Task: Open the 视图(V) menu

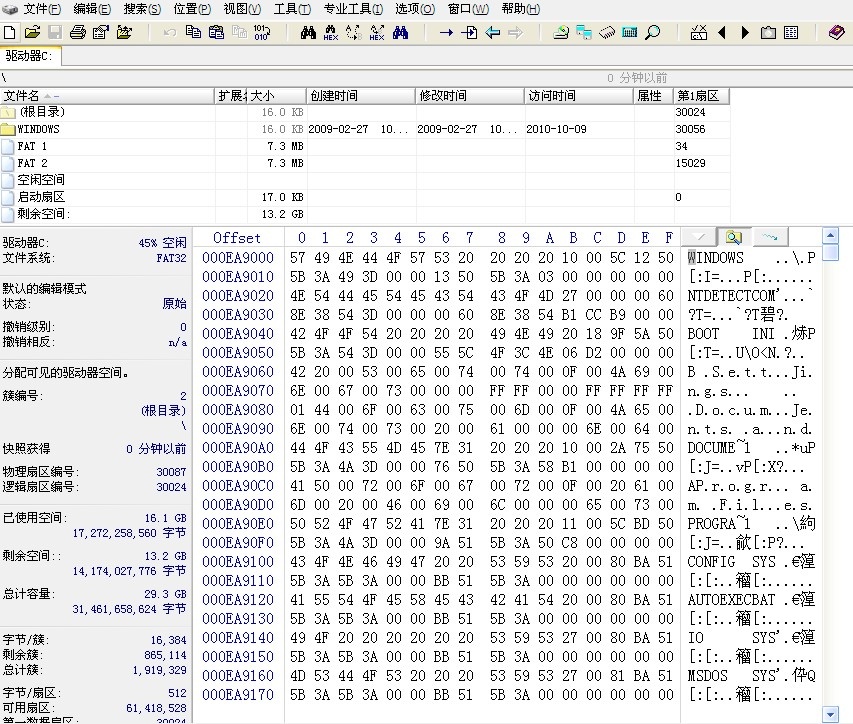Action: pyautogui.click(x=242, y=9)
